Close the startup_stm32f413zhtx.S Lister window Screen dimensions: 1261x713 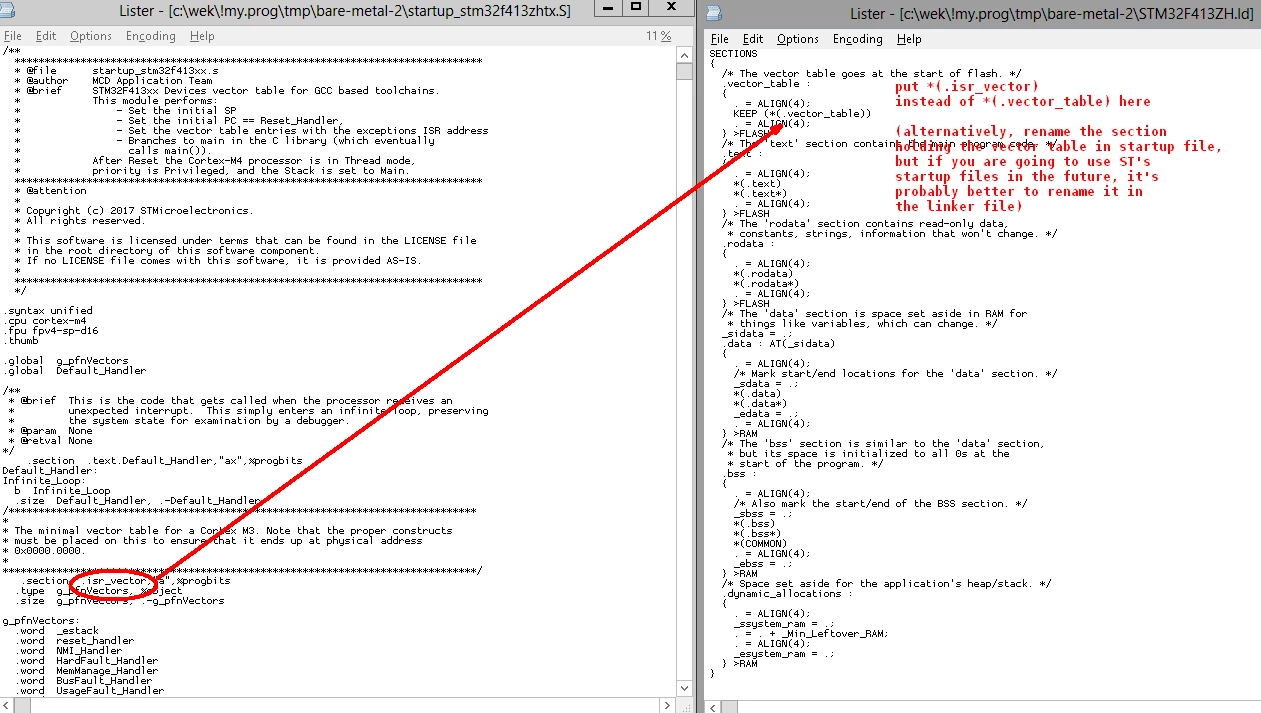pyautogui.click(x=672, y=7)
